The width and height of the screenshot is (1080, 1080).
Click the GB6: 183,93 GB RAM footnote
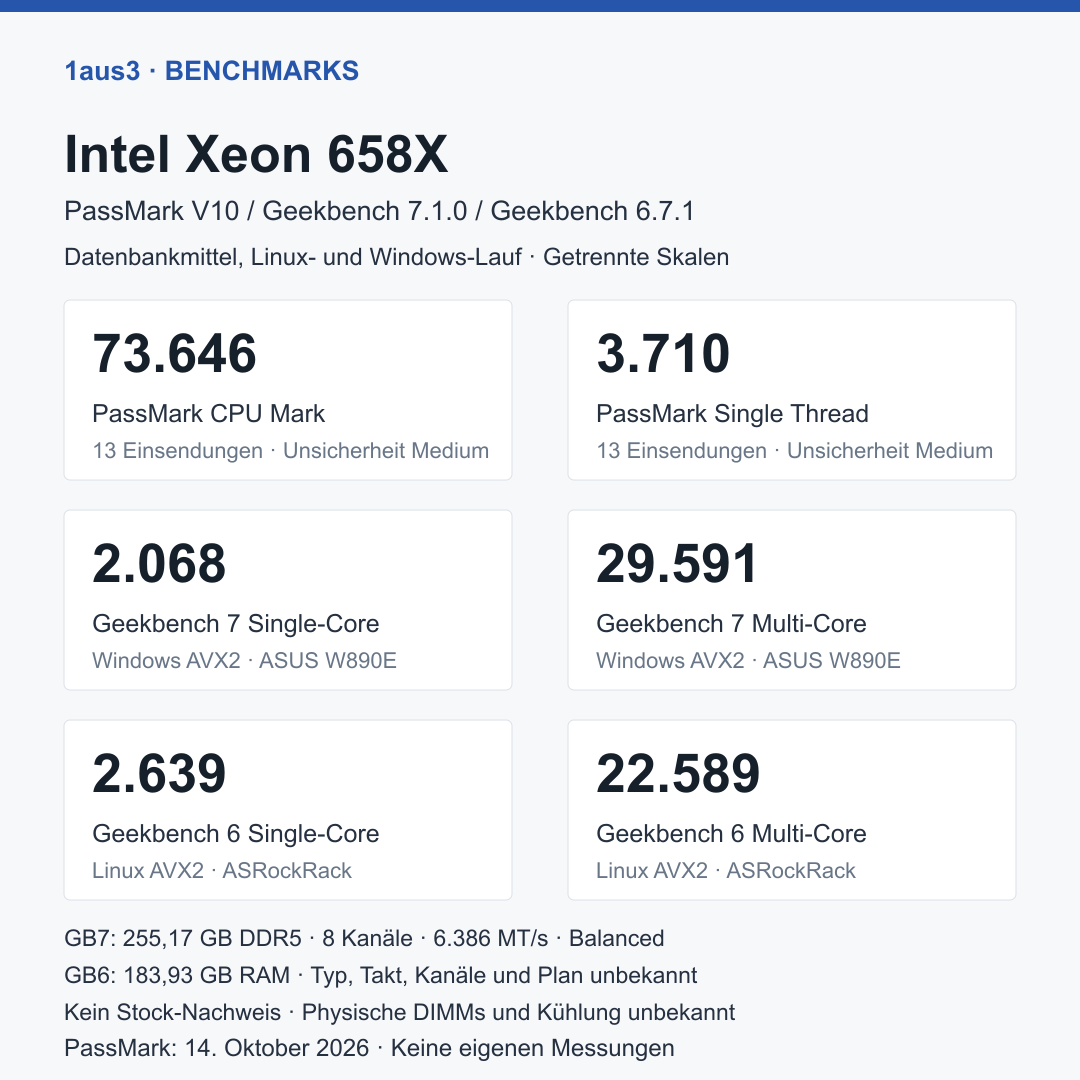coord(381,975)
